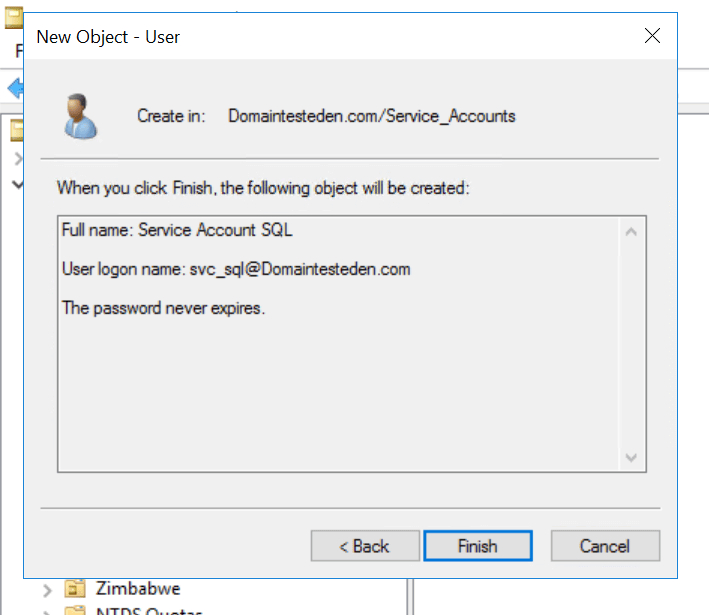Click the NTDS Quotas folder icon
709x615 pixels.
[x=75, y=610]
